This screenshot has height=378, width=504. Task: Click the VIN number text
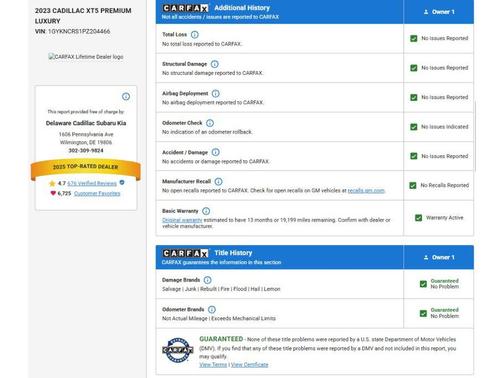79,31
